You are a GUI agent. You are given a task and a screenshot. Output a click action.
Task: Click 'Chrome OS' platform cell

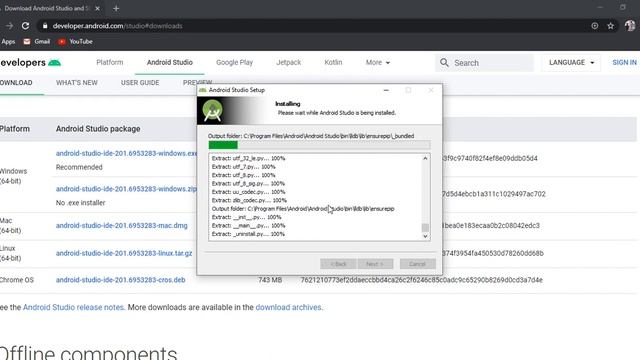(17, 280)
